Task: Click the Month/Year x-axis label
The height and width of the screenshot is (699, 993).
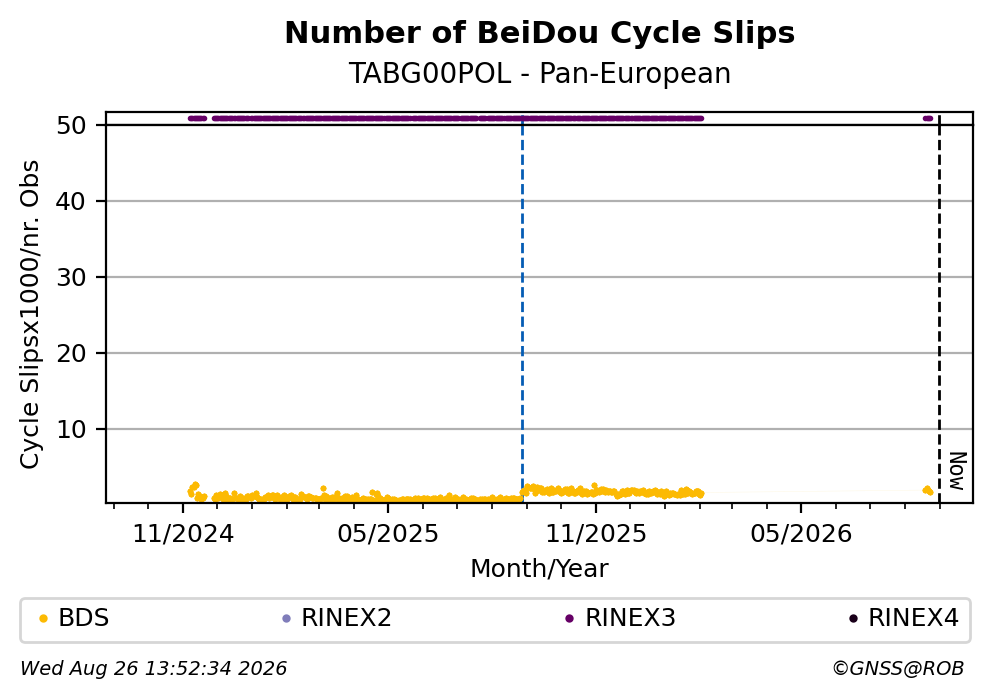Action: click(x=540, y=569)
